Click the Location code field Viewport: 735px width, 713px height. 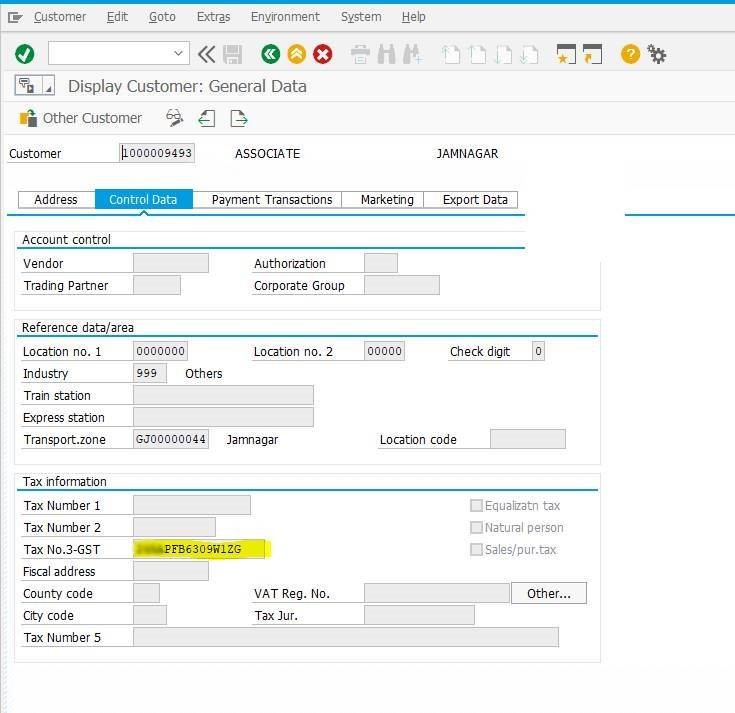coord(528,439)
